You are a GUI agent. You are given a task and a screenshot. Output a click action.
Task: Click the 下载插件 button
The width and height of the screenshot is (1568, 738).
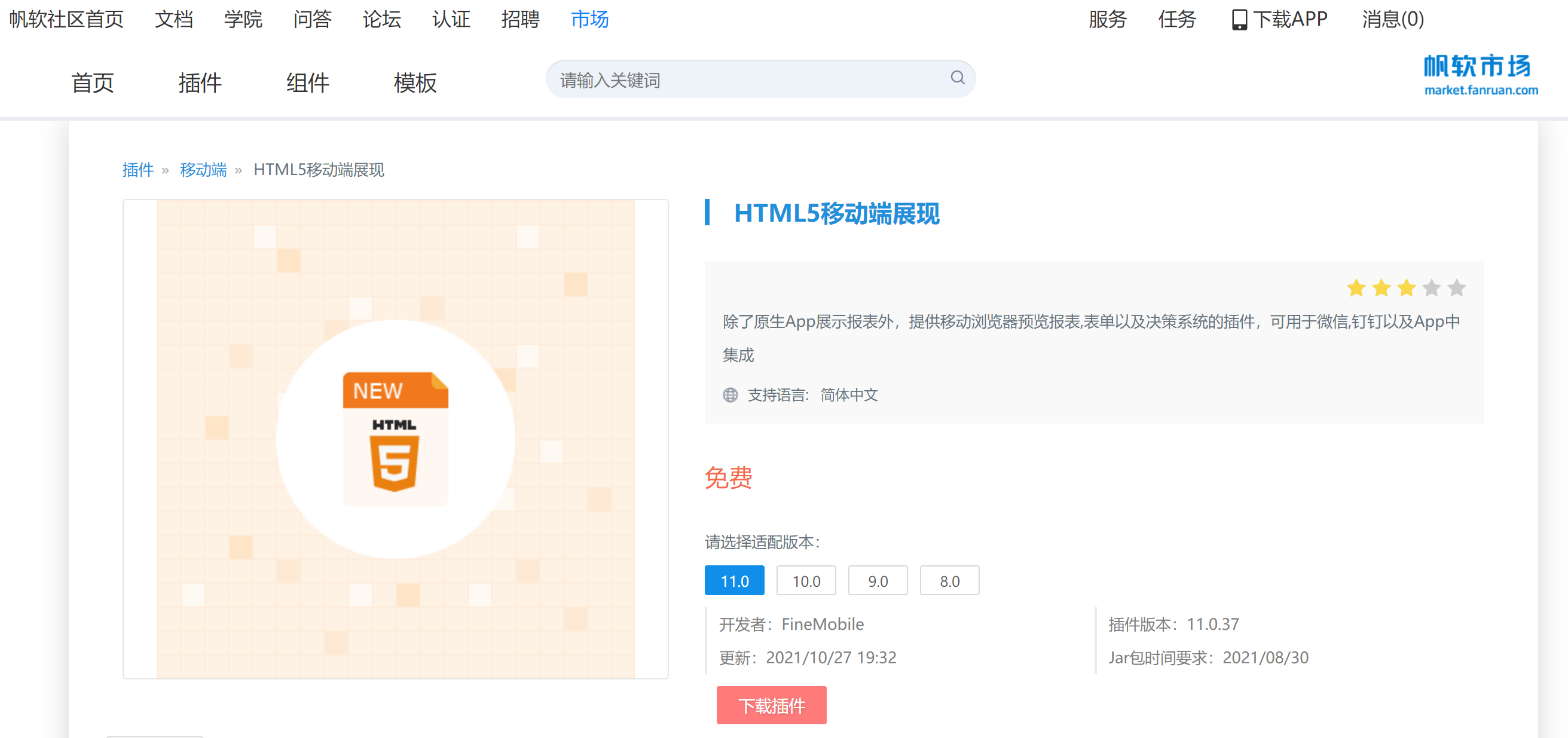coord(771,705)
